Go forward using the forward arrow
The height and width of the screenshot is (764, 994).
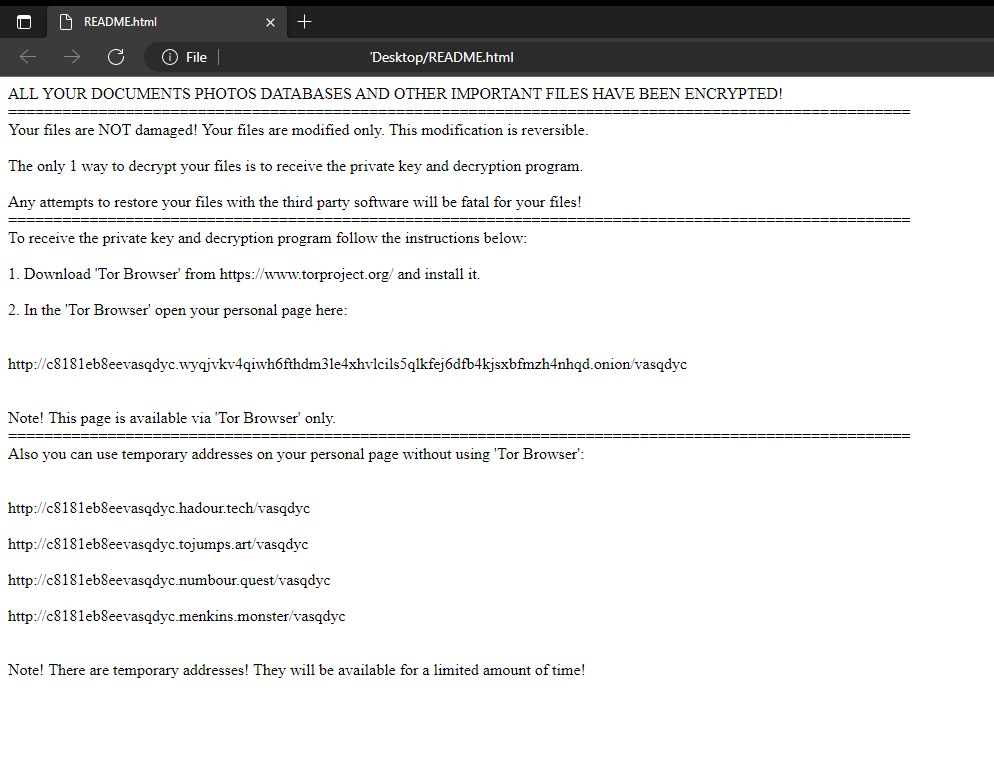tap(72, 57)
